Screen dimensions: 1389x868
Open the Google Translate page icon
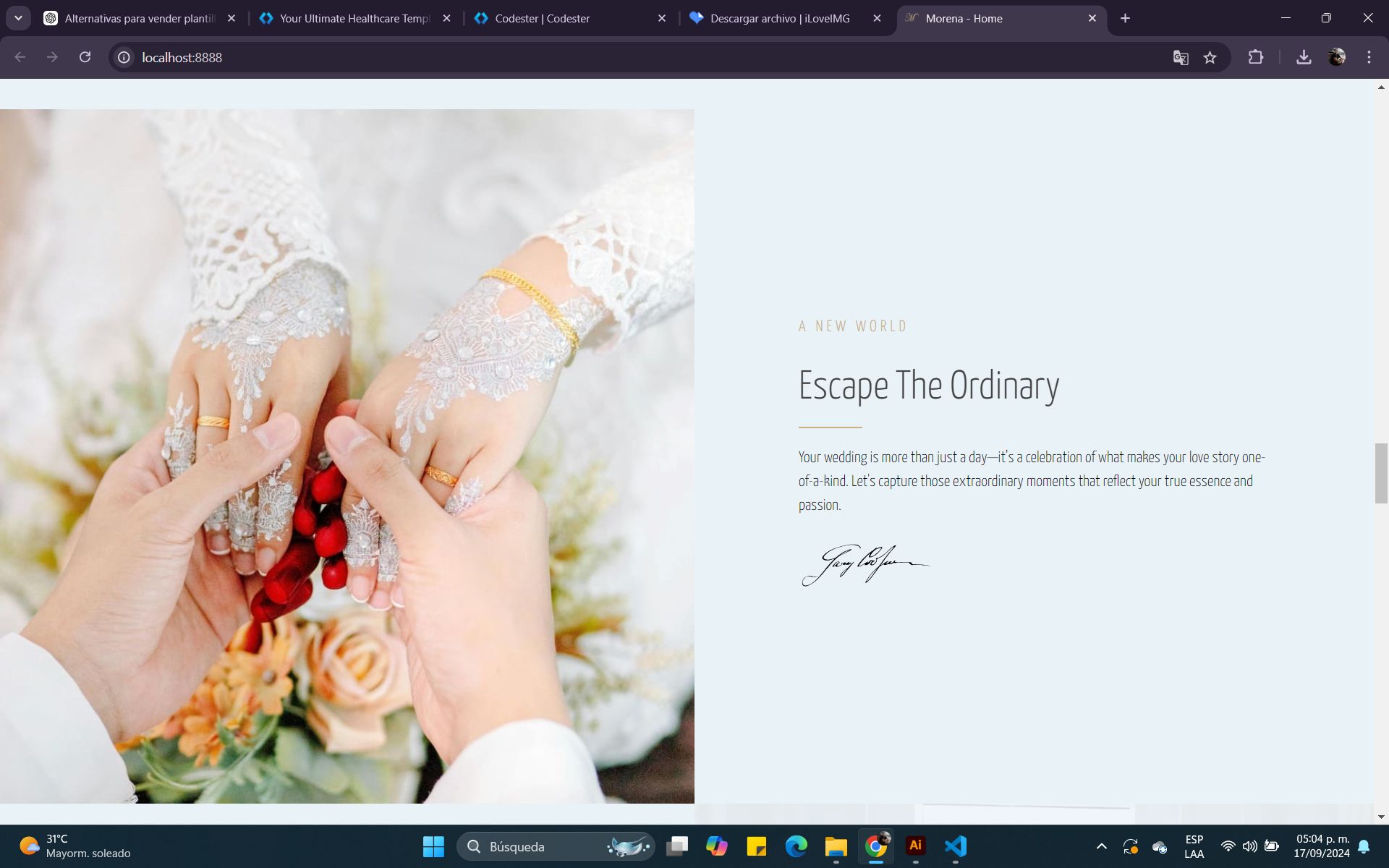(1180, 57)
